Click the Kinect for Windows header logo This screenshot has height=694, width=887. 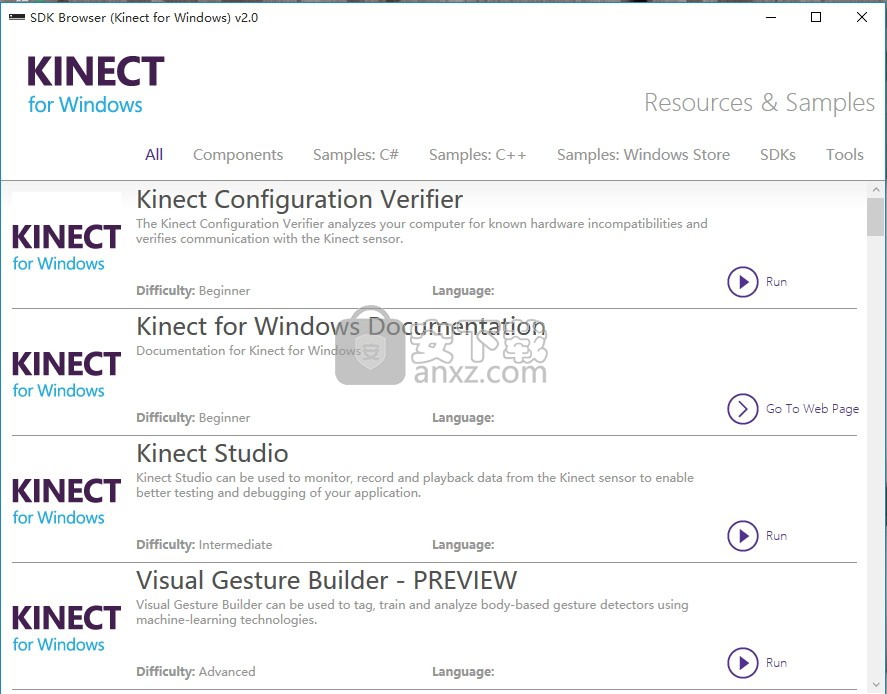[96, 85]
